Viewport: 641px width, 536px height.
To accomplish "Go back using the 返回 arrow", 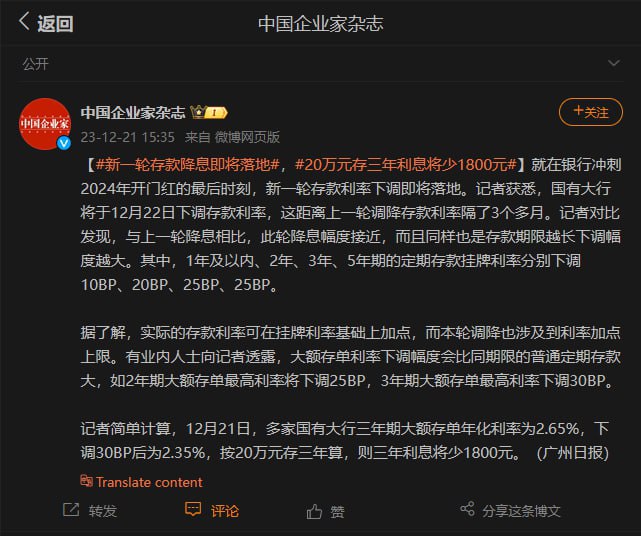I will pyautogui.click(x=24, y=21).
